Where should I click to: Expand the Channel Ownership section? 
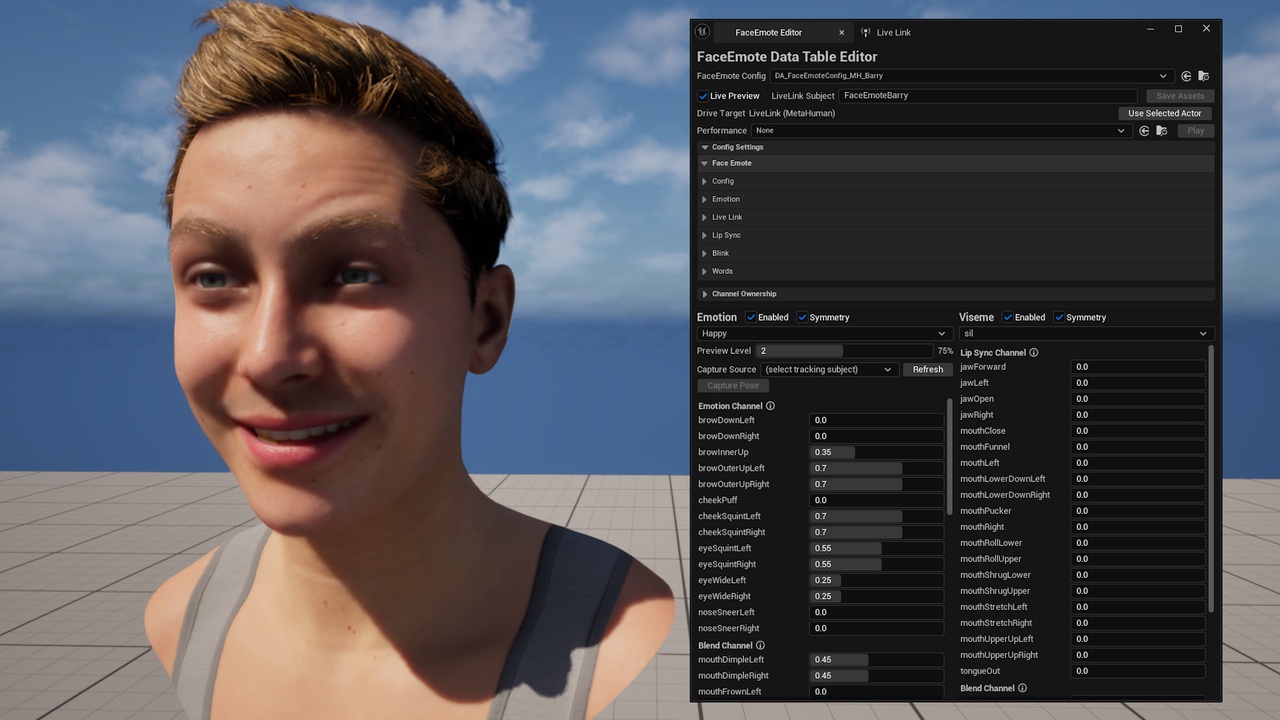[x=704, y=294]
